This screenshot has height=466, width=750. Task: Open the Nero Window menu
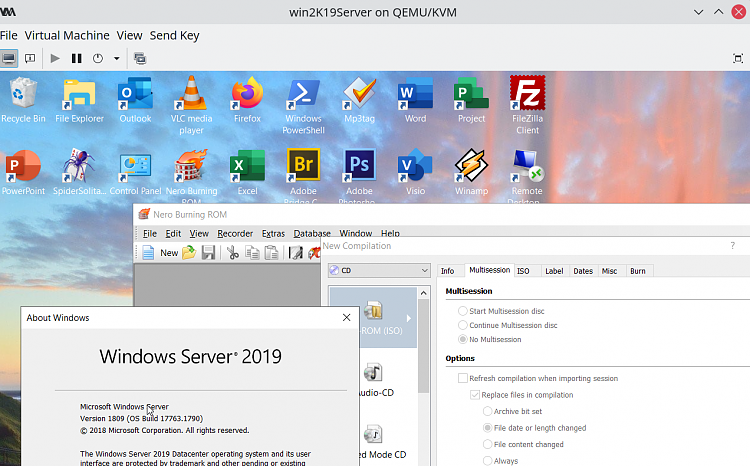coord(356,233)
